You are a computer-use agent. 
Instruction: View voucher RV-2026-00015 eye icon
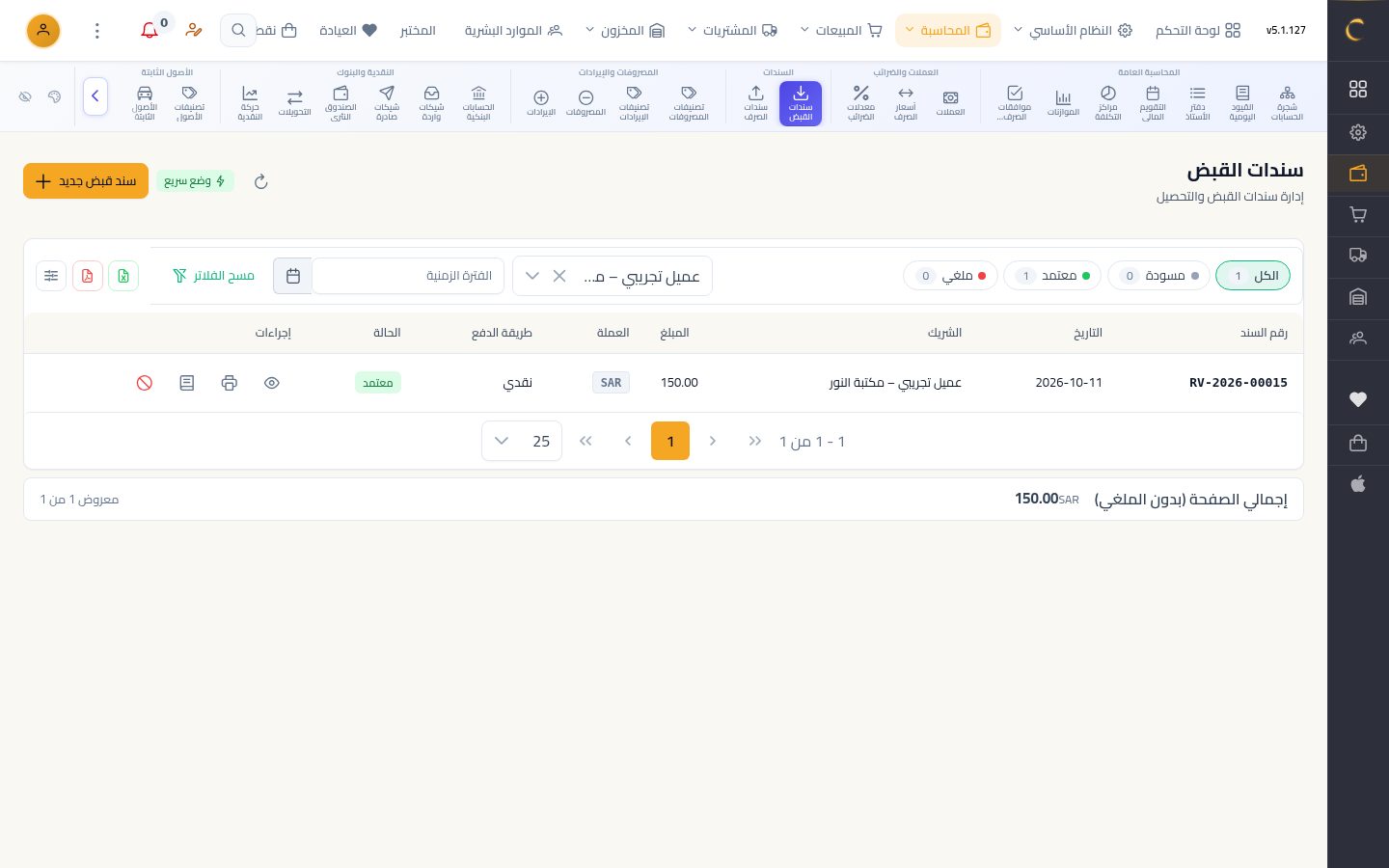pos(272,383)
